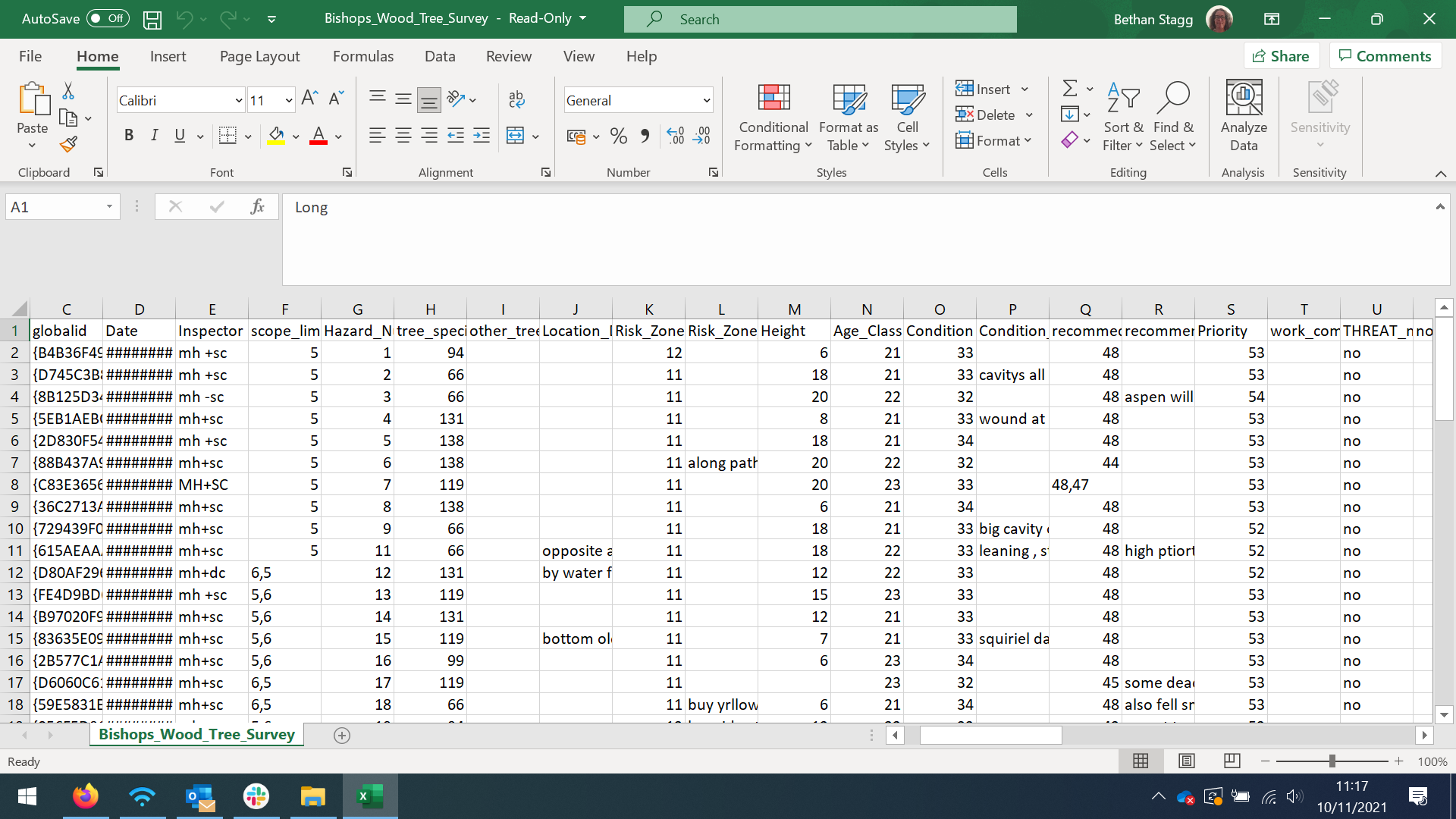Select the Bishops_Wood_Tree_Survey sheet tab

tap(196, 734)
